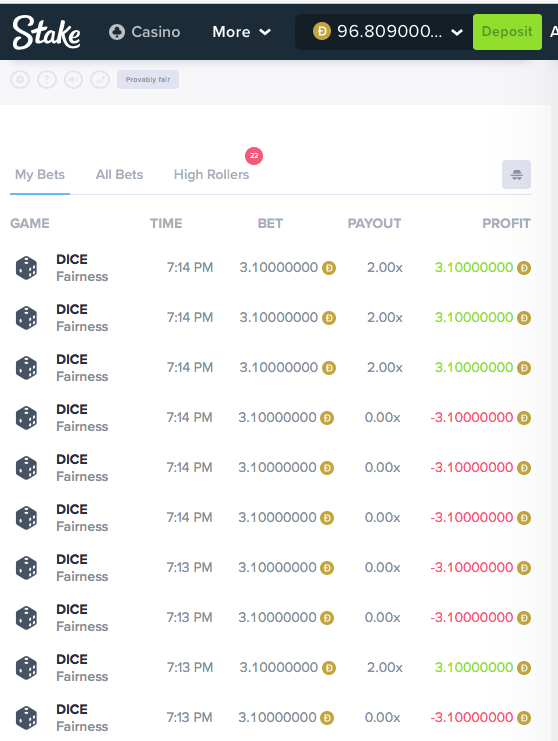The height and width of the screenshot is (741, 558).
Task: Click DICE game name in the topmost row
Action: (72, 259)
